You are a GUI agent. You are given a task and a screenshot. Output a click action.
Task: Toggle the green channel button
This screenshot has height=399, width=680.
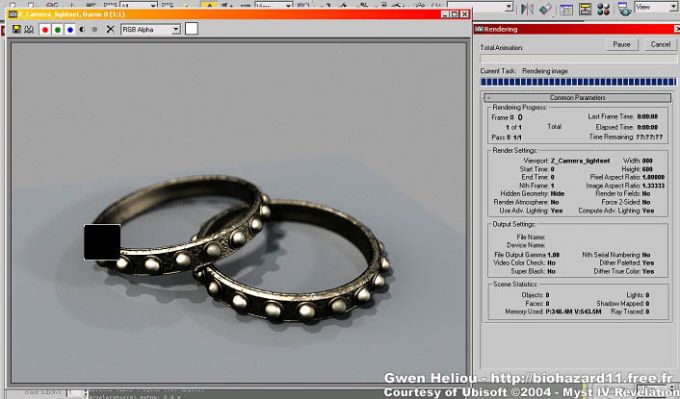pyautogui.click(x=57, y=29)
